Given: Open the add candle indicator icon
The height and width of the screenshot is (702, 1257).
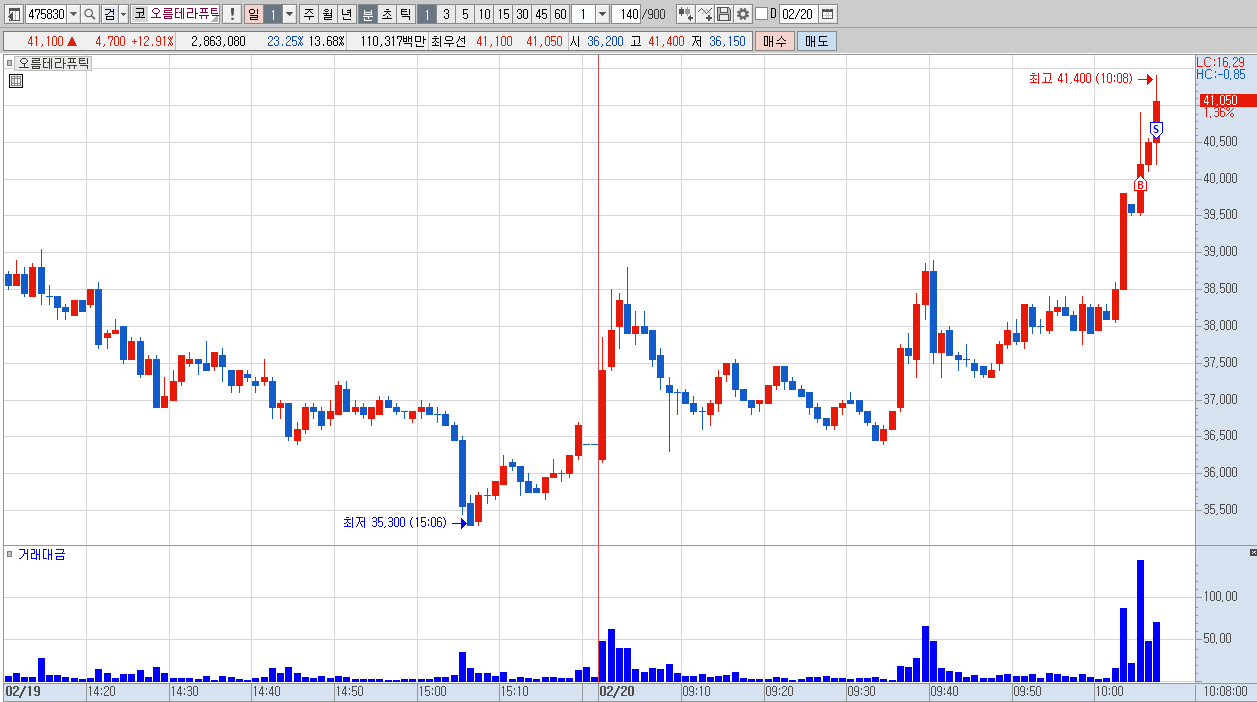Looking at the screenshot, I should [x=685, y=14].
